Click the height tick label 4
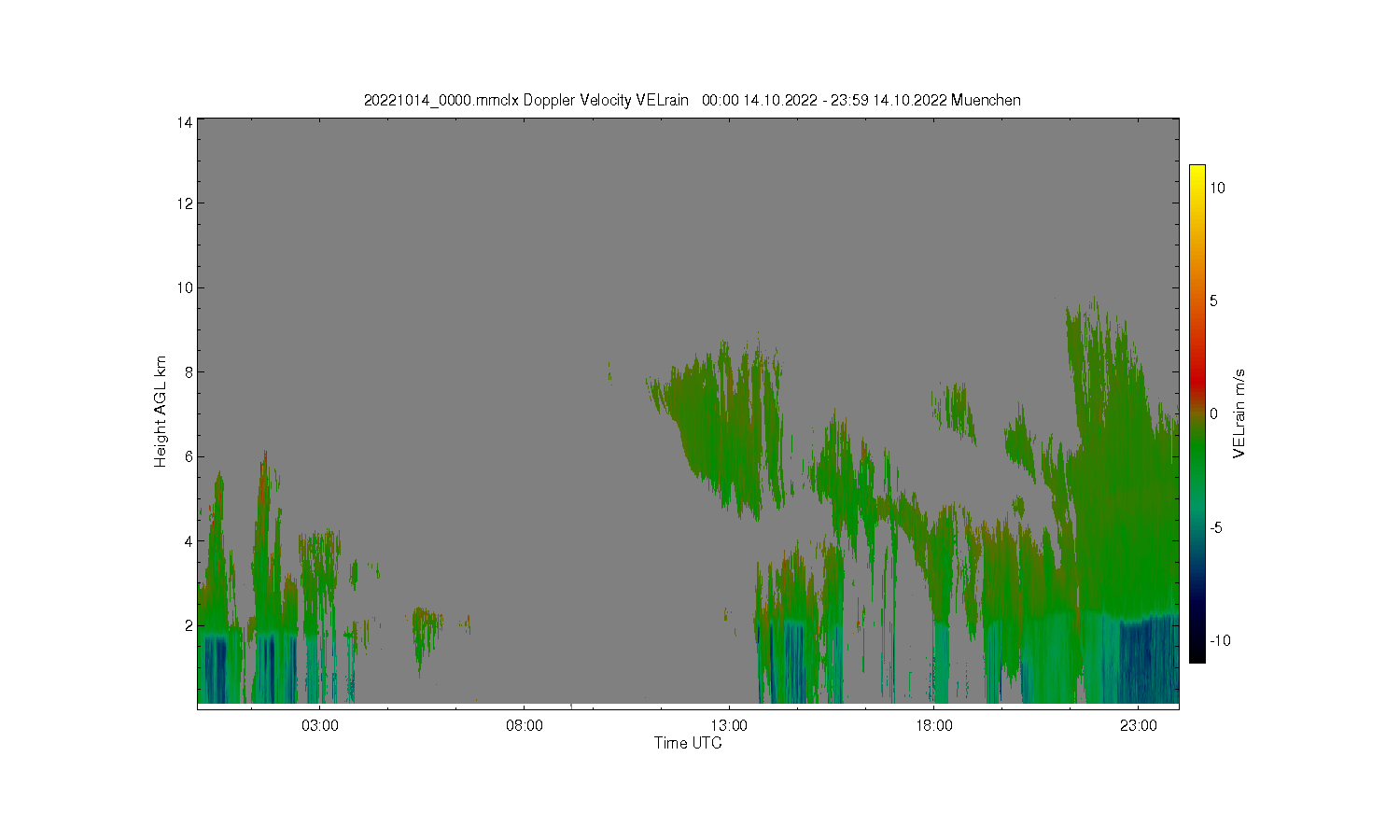Viewport: 1400px width, 840px height. tap(189, 540)
